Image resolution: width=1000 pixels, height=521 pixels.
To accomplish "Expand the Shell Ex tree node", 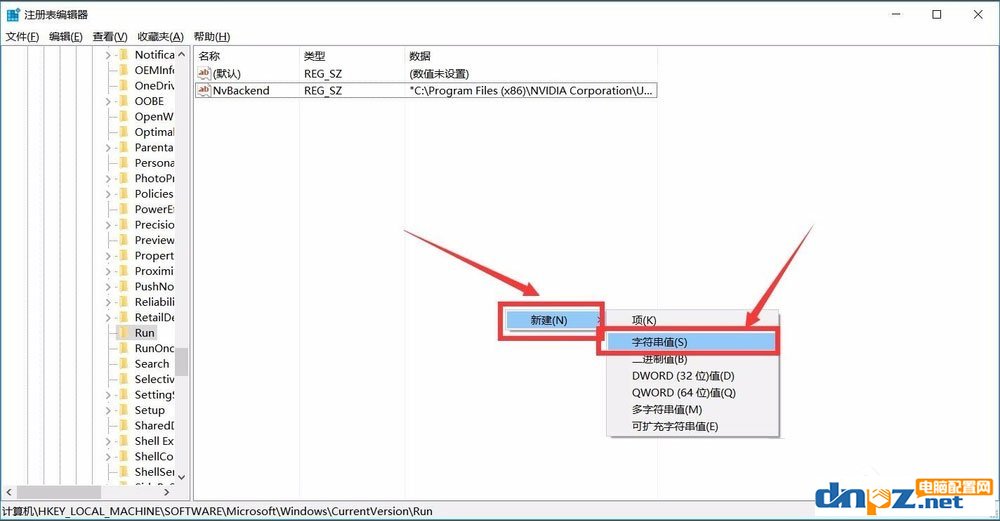I will click(108, 441).
